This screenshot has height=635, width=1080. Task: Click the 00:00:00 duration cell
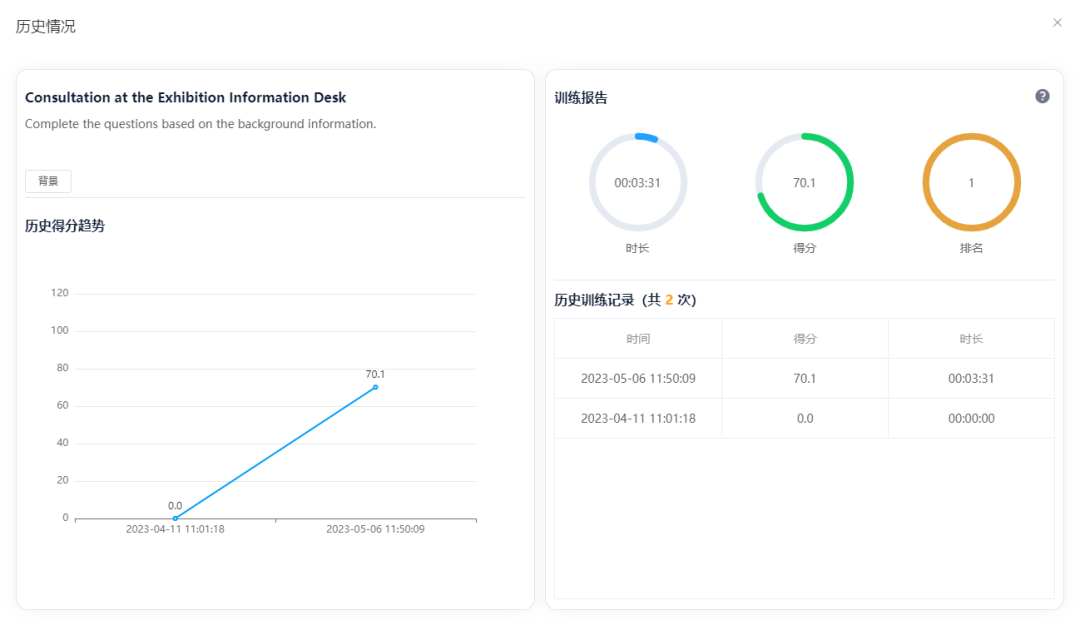point(971,418)
